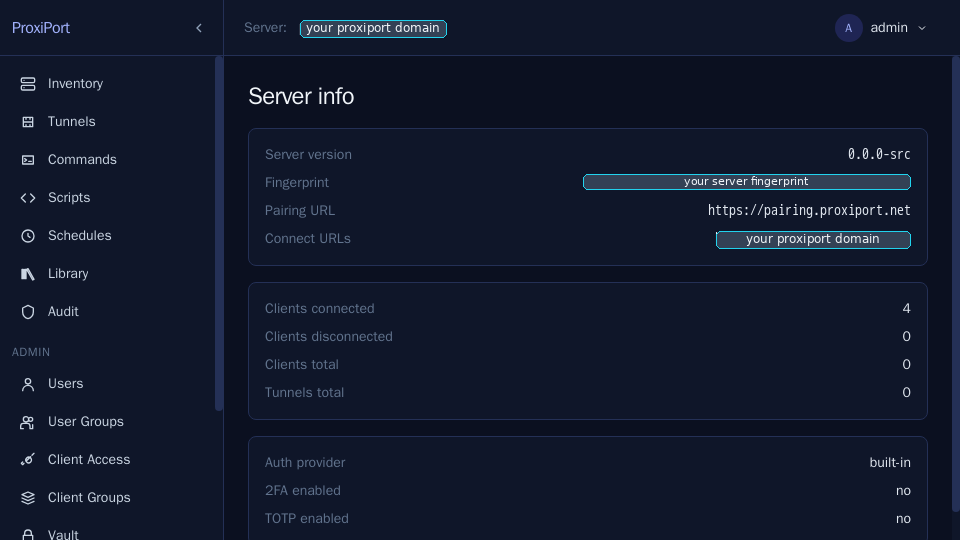
Task: Open Schedules in the sidebar
Action: (80, 235)
